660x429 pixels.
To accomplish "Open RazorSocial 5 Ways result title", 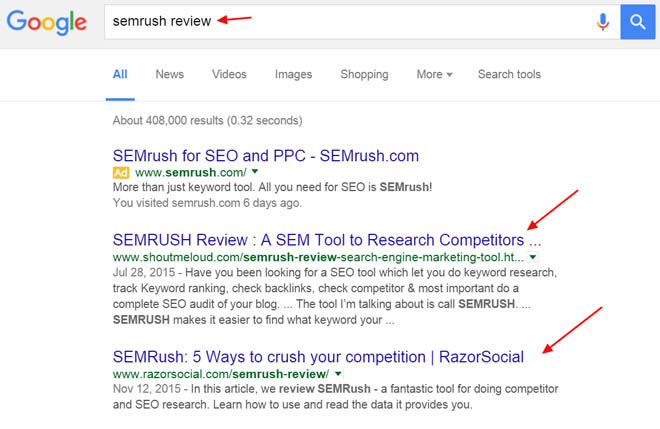I will [x=318, y=356].
